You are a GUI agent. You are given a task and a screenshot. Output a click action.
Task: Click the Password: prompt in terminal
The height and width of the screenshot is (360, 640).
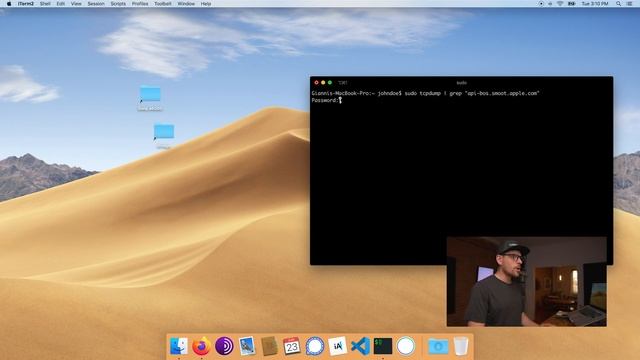(x=325, y=100)
